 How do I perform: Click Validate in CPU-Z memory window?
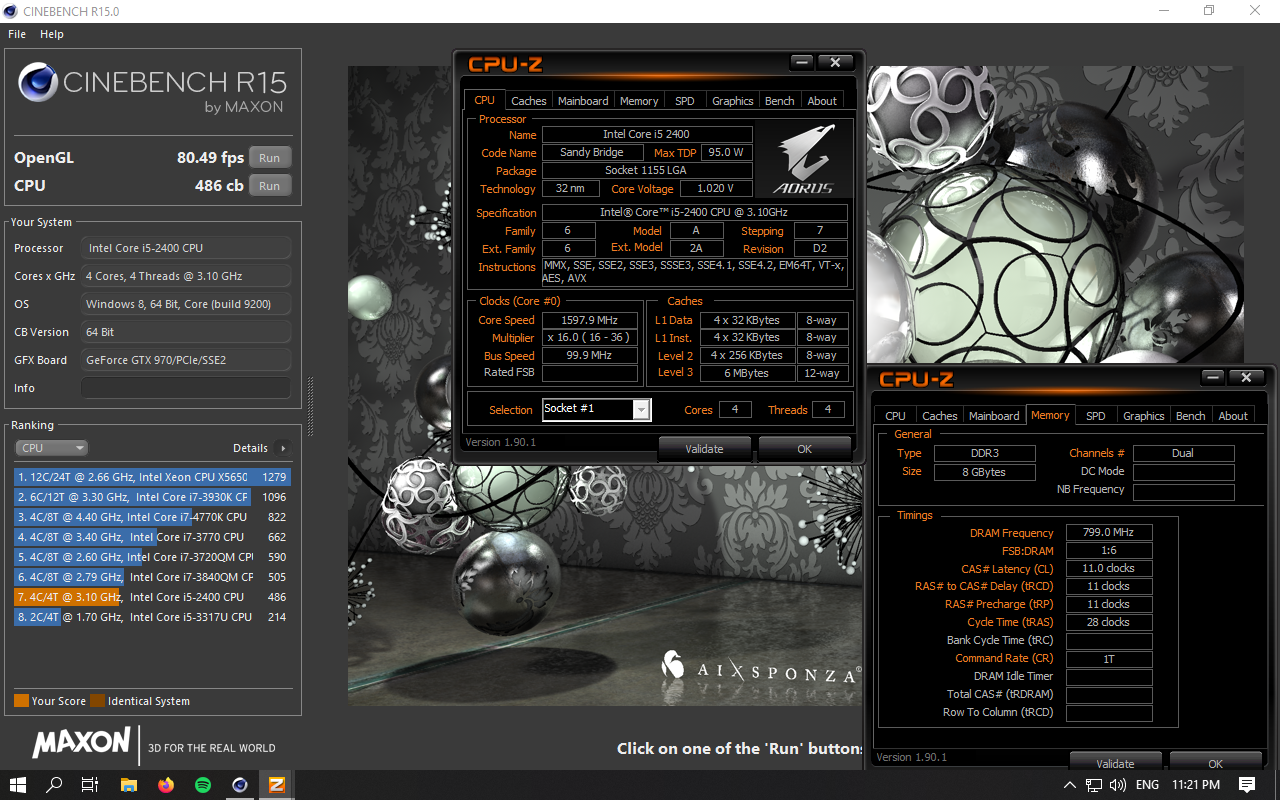point(1115,762)
